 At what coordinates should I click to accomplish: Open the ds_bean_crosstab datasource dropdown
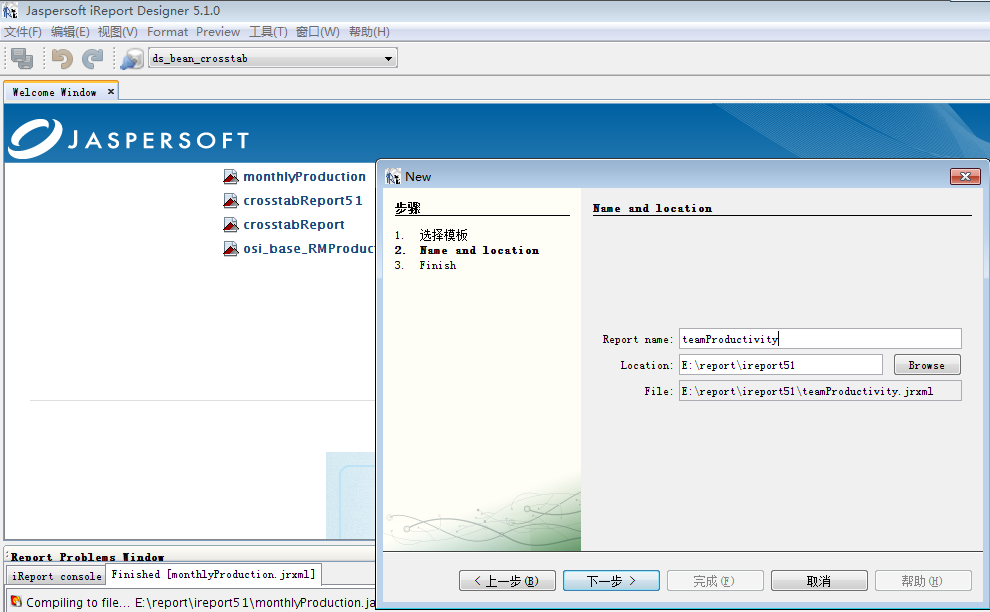tap(273, 59)
